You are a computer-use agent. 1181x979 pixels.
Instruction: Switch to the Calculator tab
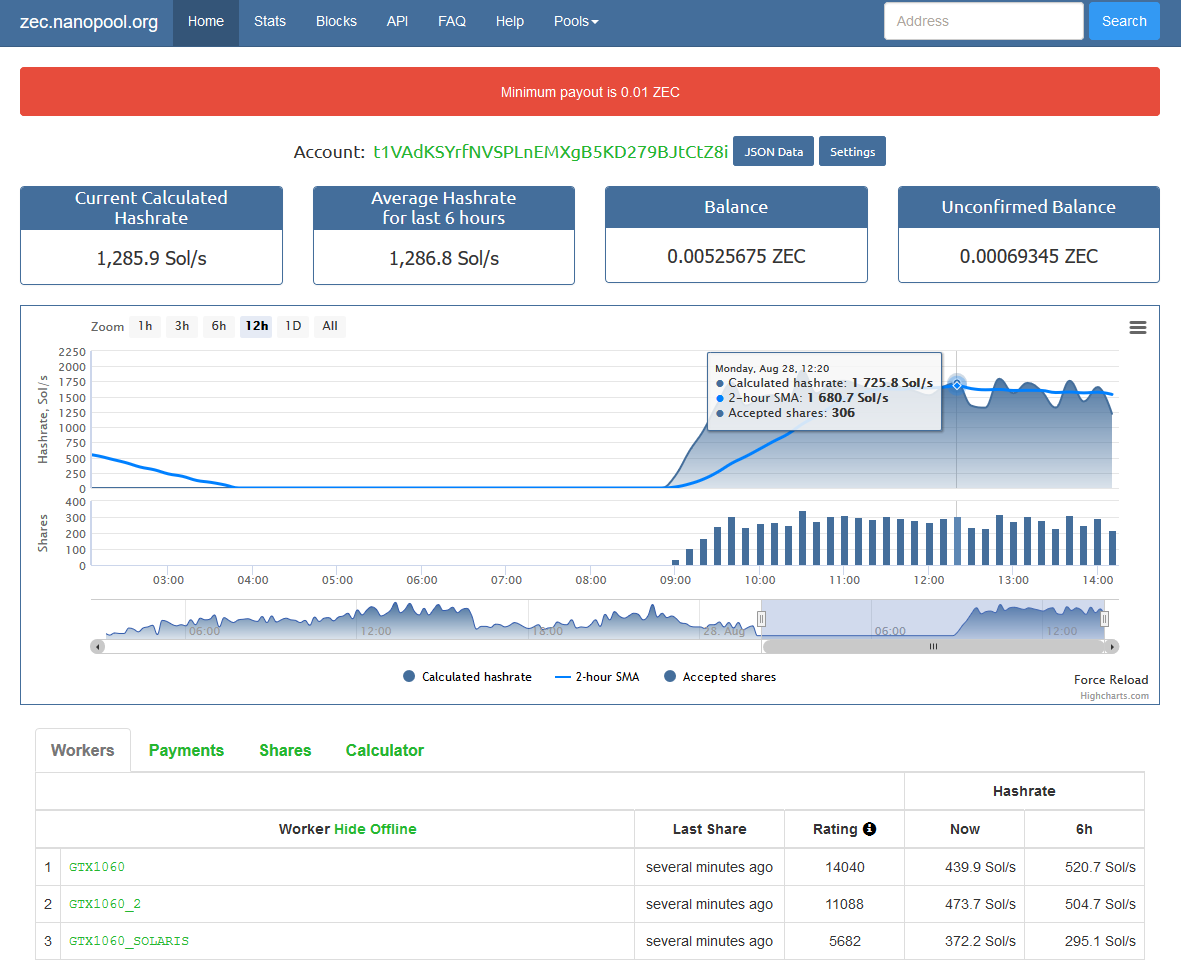[x=384, y=750]
